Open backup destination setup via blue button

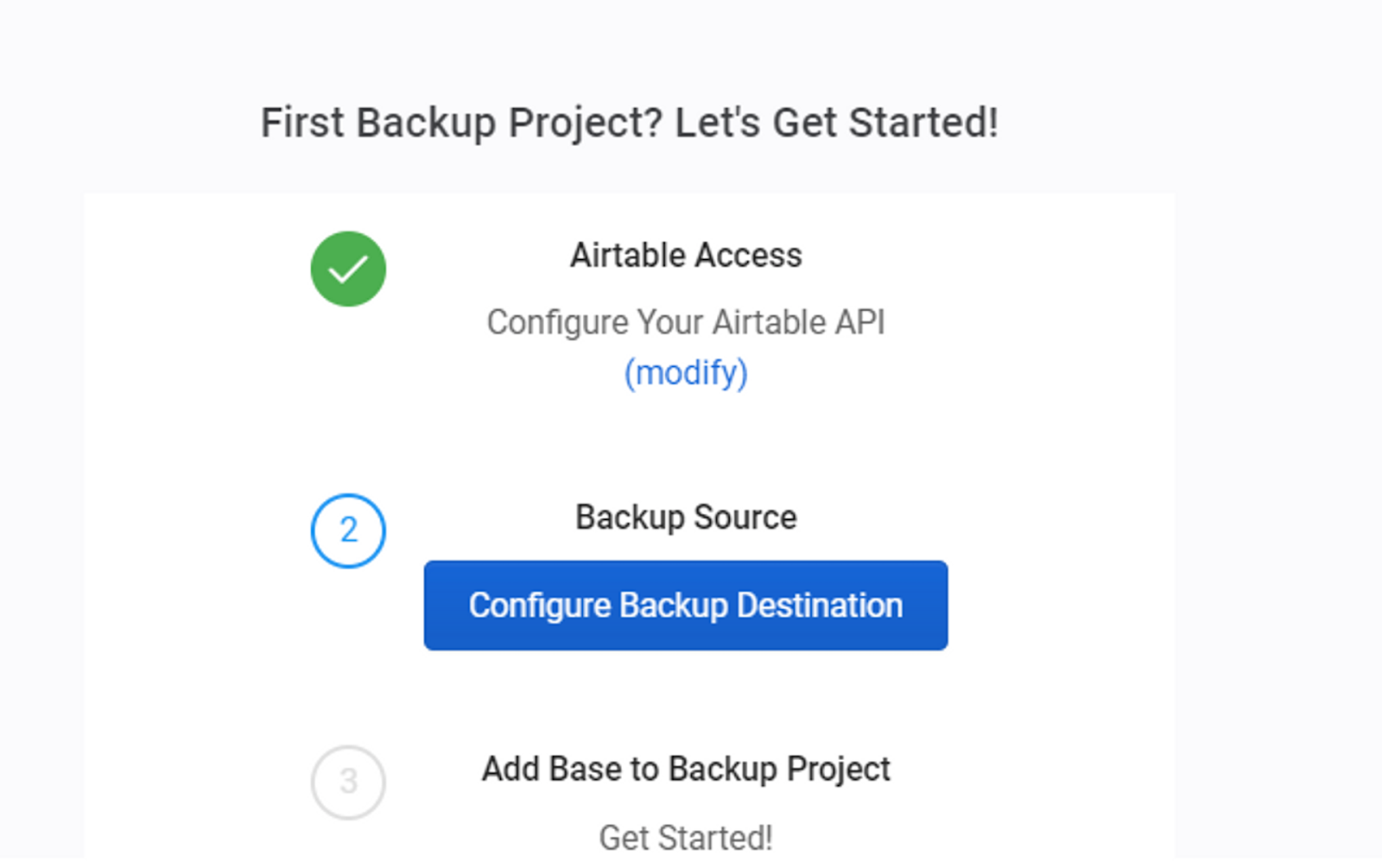point(686,605)
